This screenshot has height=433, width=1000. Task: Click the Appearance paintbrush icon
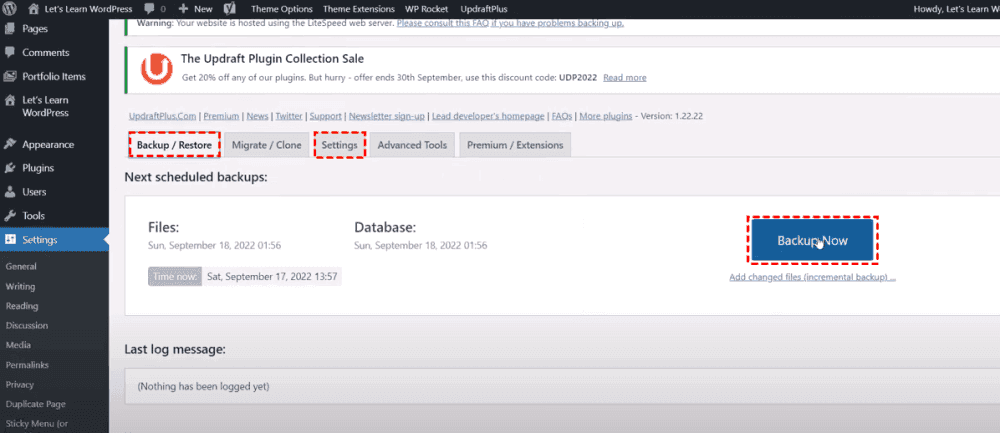[x=10, y=144]
